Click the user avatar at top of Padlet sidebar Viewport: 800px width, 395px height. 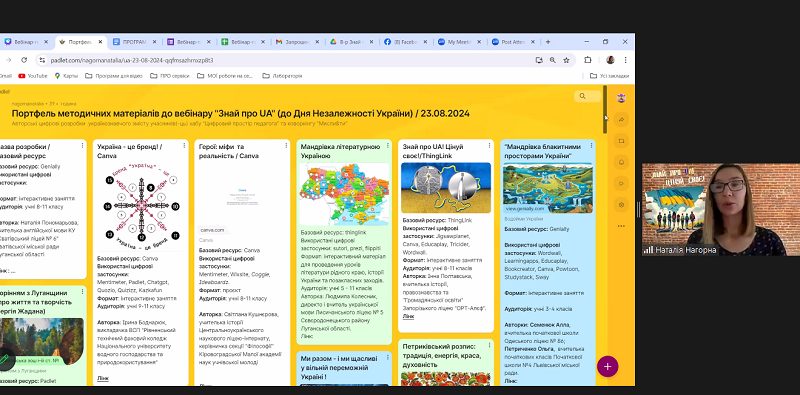621,98
